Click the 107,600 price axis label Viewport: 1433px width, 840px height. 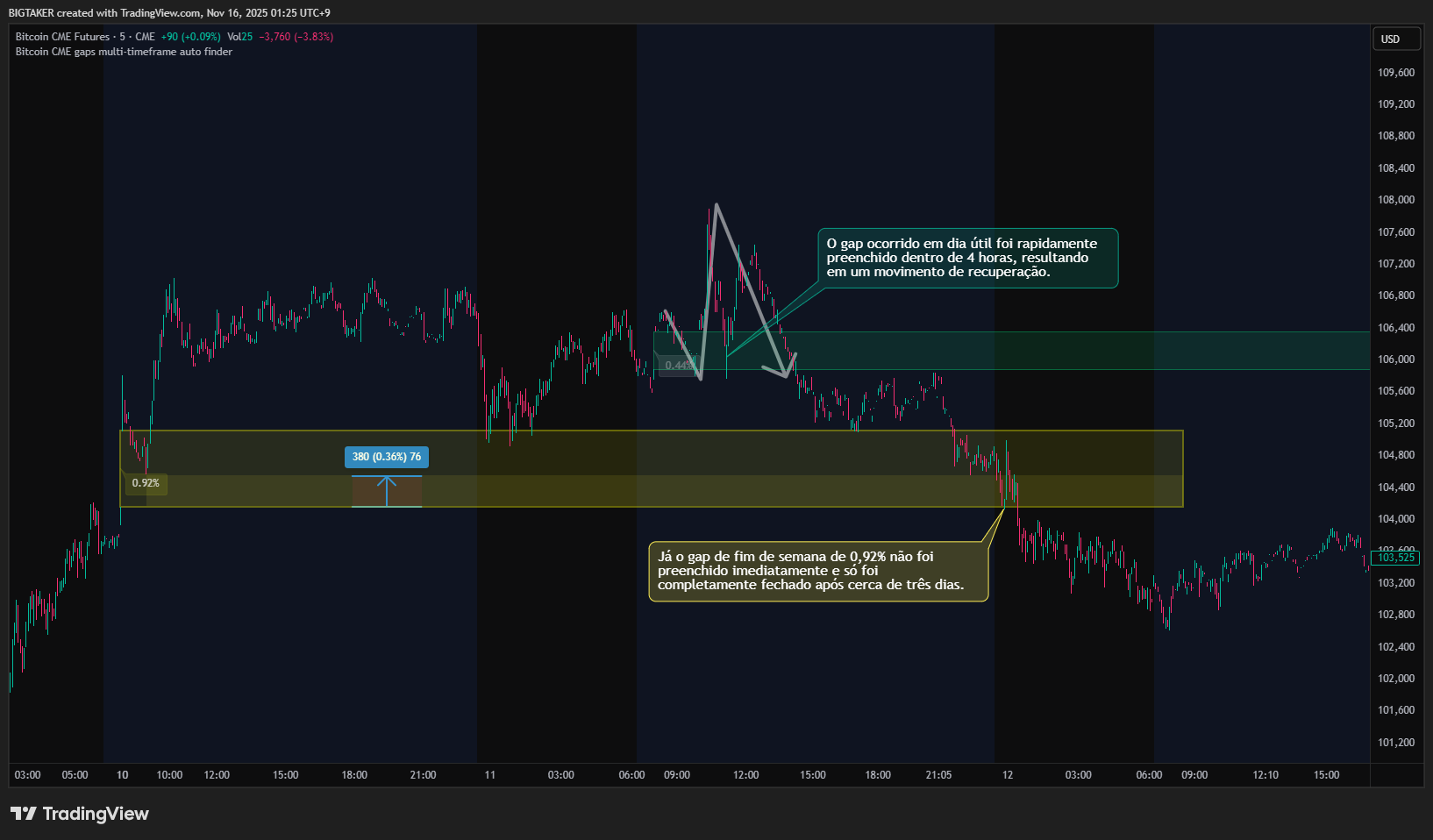click(x=1396, y=232)
